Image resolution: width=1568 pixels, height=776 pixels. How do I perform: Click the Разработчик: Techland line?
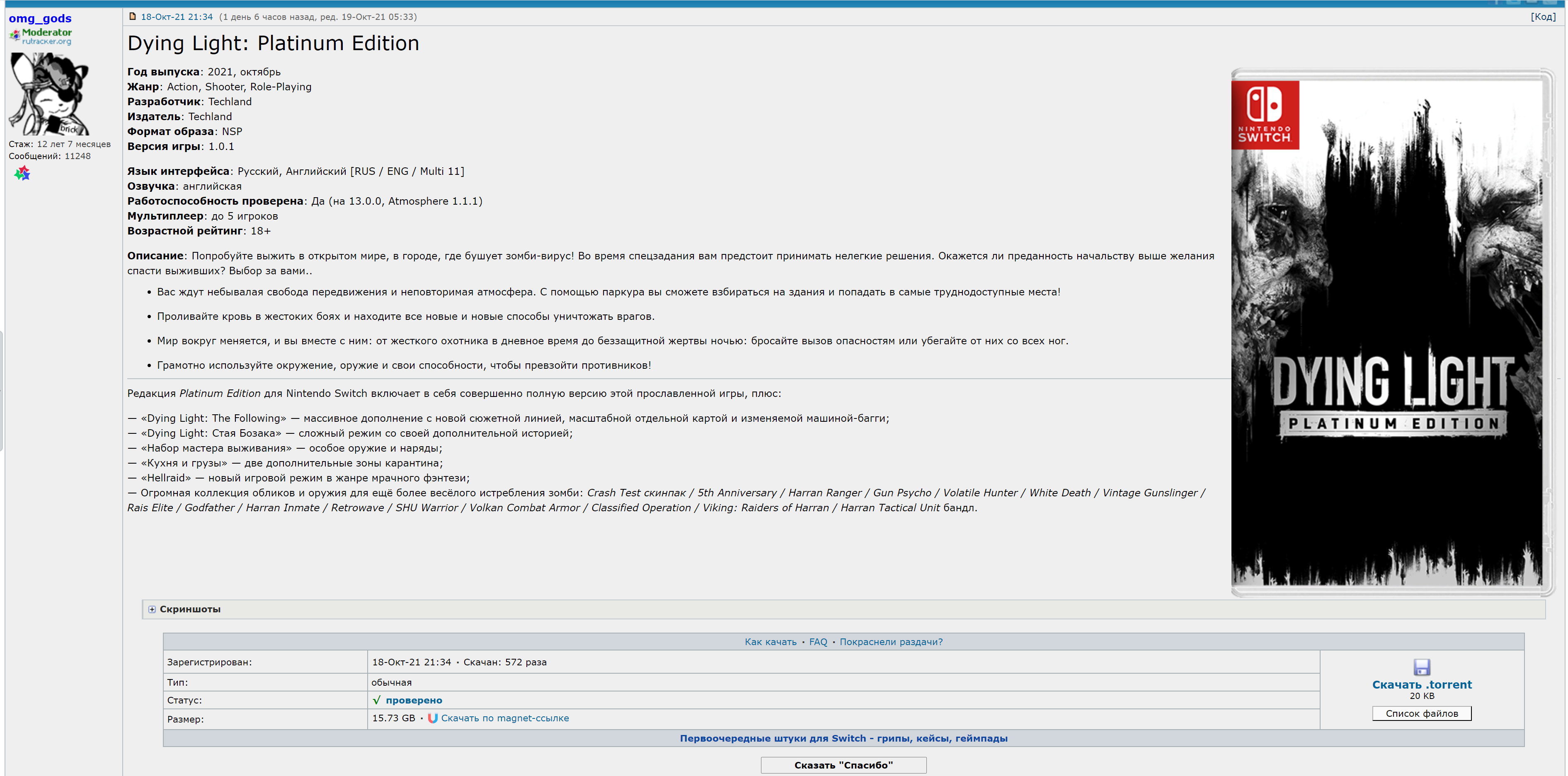pos(189,102)
